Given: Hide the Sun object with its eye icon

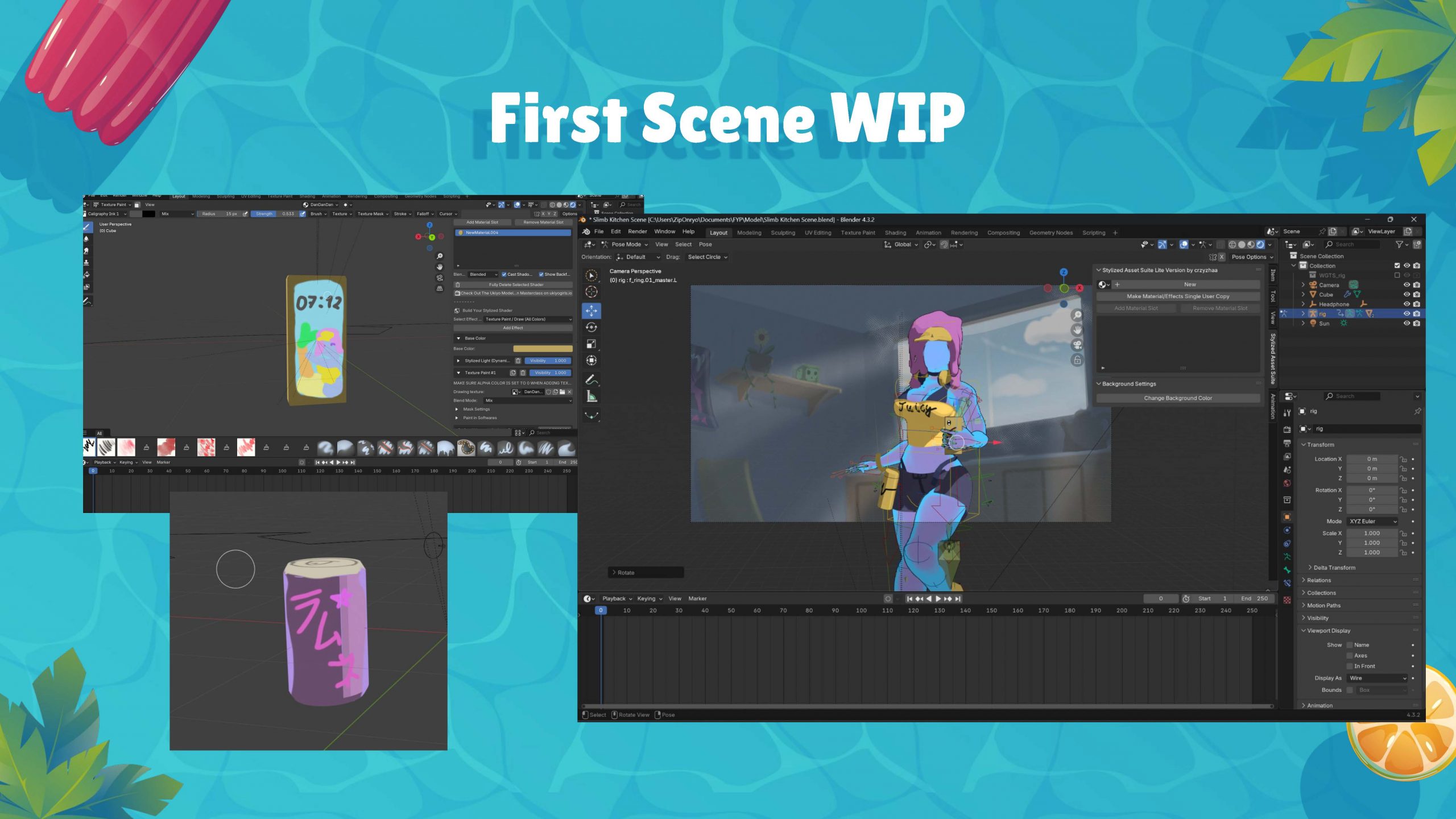Looking at the screenshot, I should pyautogui.click(x=1407, y=323).
